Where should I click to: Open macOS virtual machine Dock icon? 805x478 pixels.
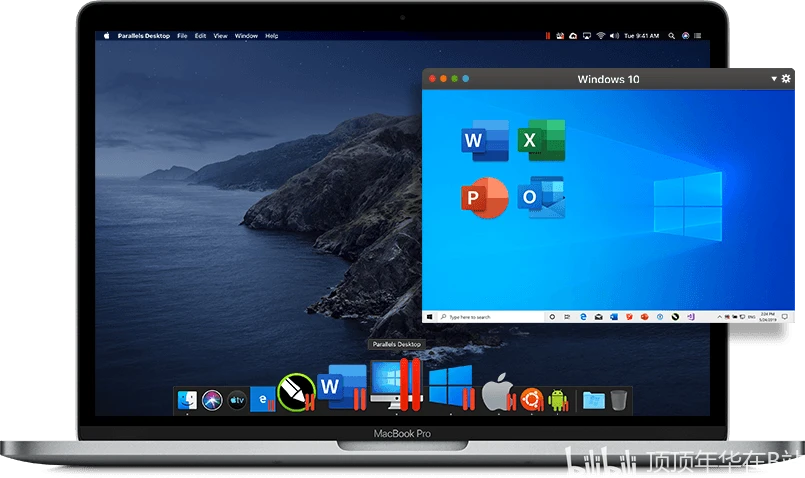coord(498,392)
